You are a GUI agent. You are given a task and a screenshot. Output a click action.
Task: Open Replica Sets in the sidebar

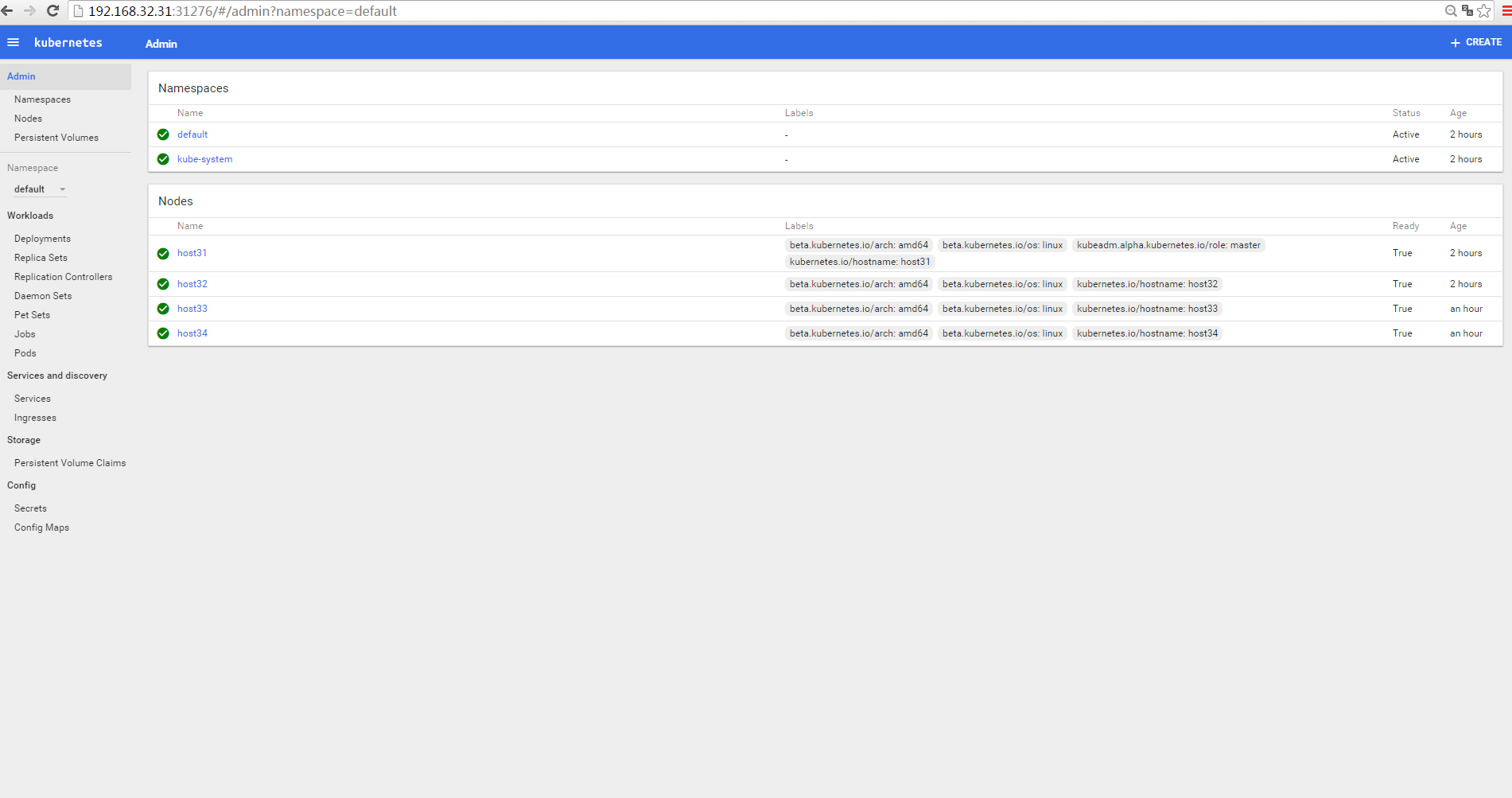click(41, 258)
